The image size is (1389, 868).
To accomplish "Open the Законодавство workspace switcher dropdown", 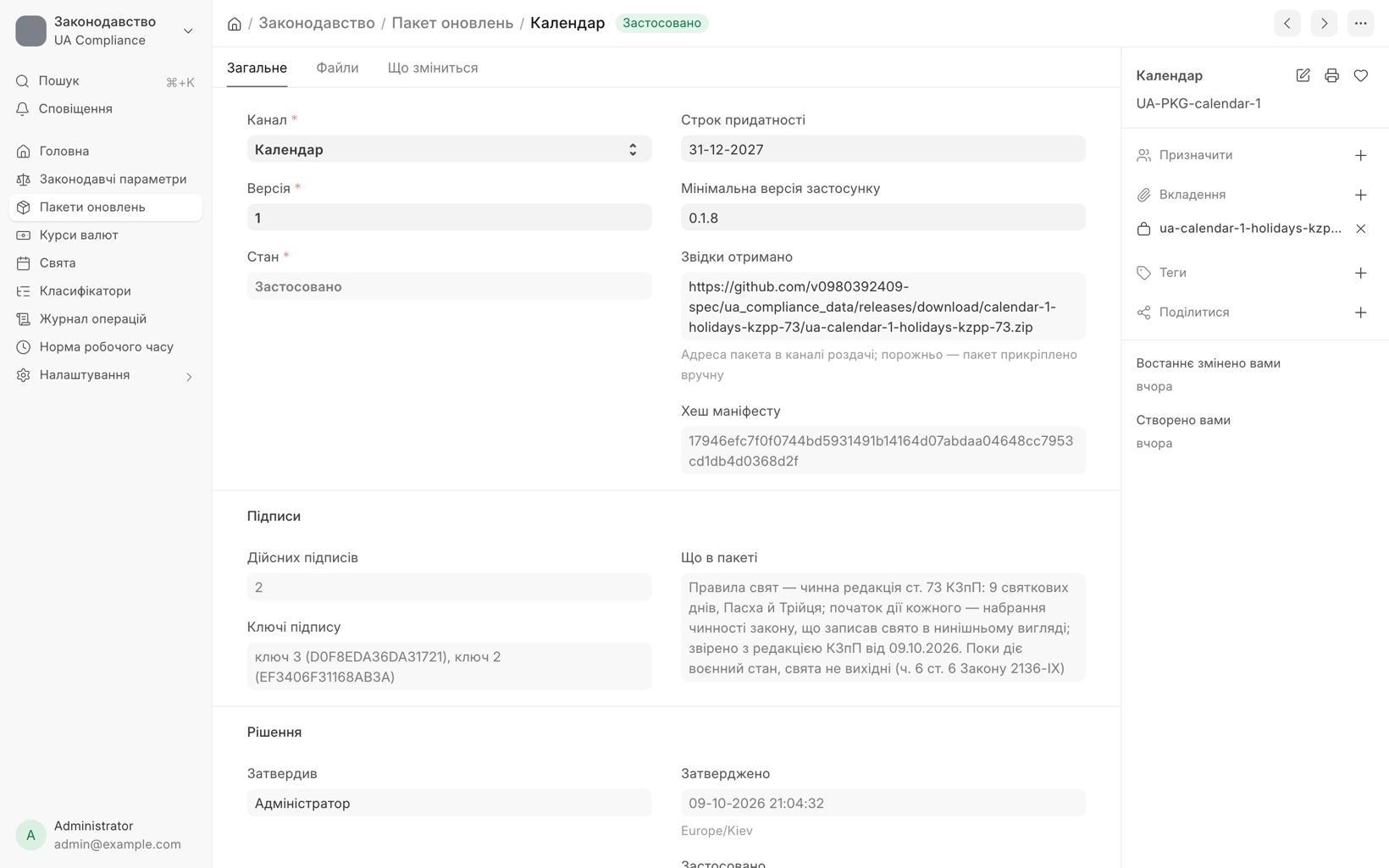I will pos(105,30).
